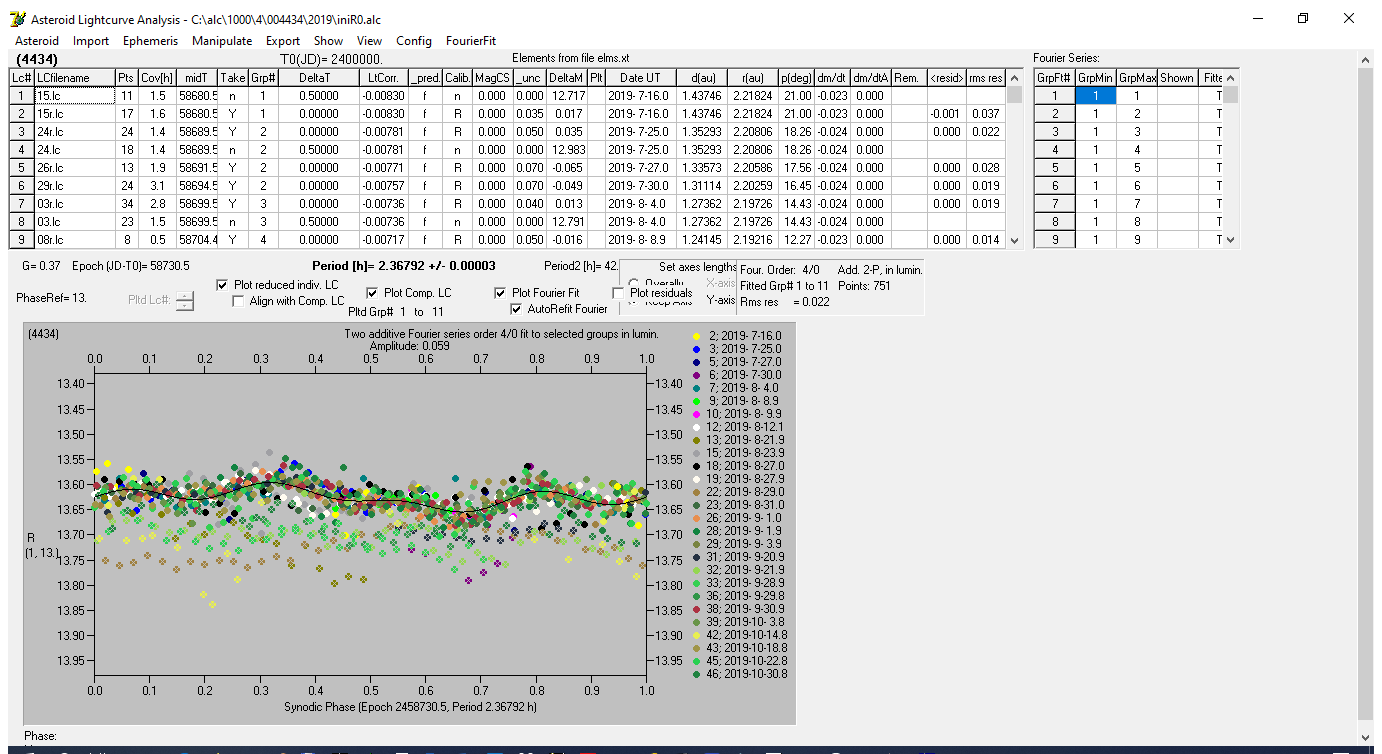This screenshot has height=754, width=1382.
Task: Click the GrpMin header in Fourier Series
Action: coord(1095,77)
